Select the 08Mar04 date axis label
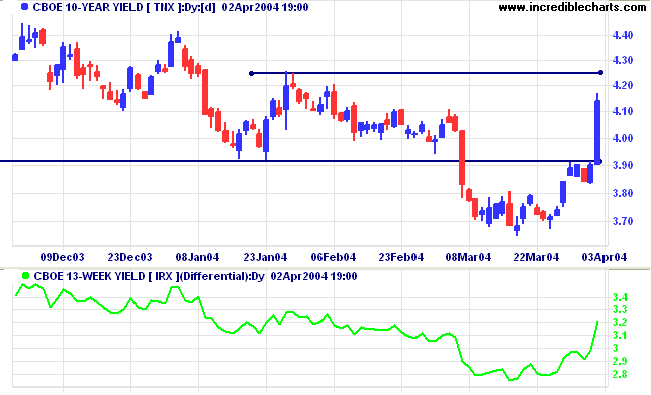 [468, 258]
